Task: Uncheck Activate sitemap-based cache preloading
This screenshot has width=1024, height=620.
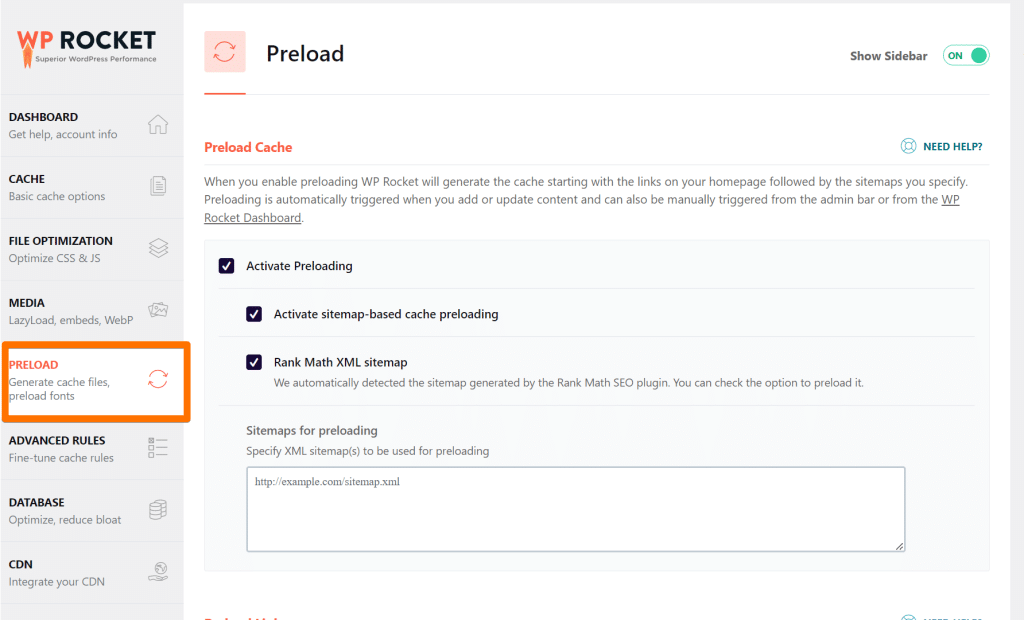Action: tap(254, 314)
